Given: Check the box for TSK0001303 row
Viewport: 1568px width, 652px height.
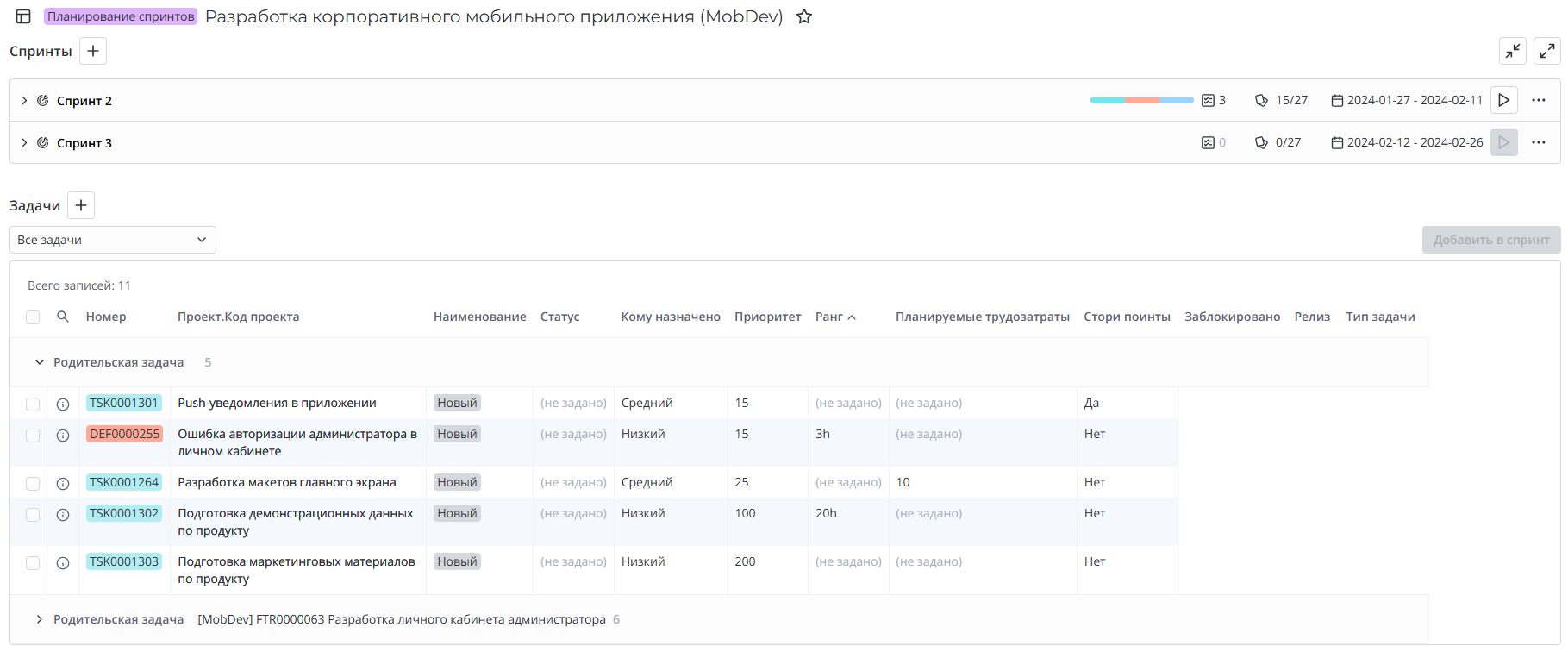Looking at the screenshot, I should [x=33, y=563].
